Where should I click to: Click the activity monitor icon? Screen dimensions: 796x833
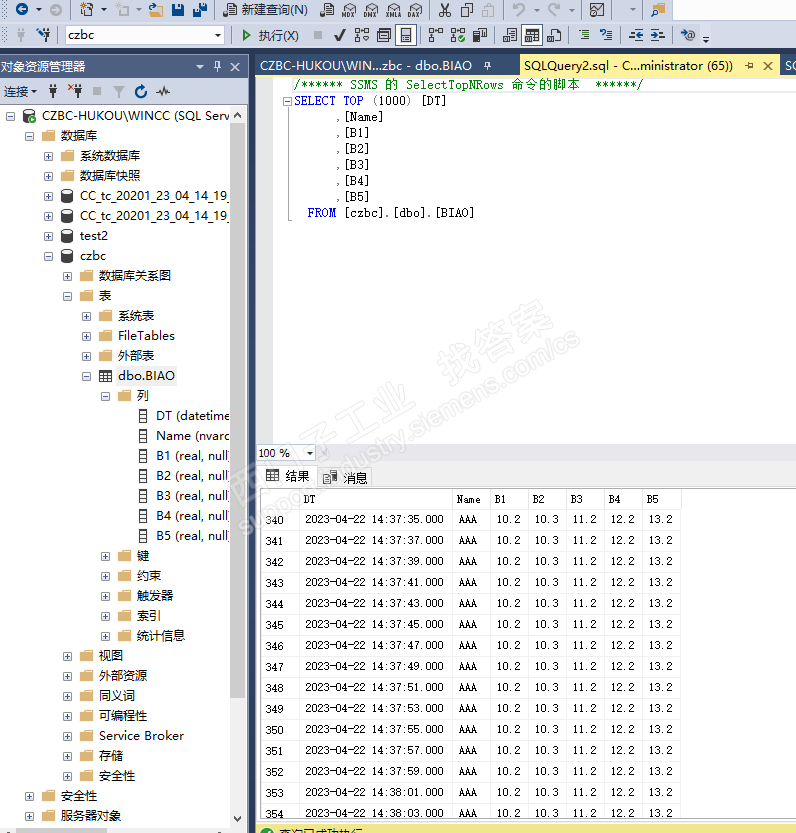597,10
